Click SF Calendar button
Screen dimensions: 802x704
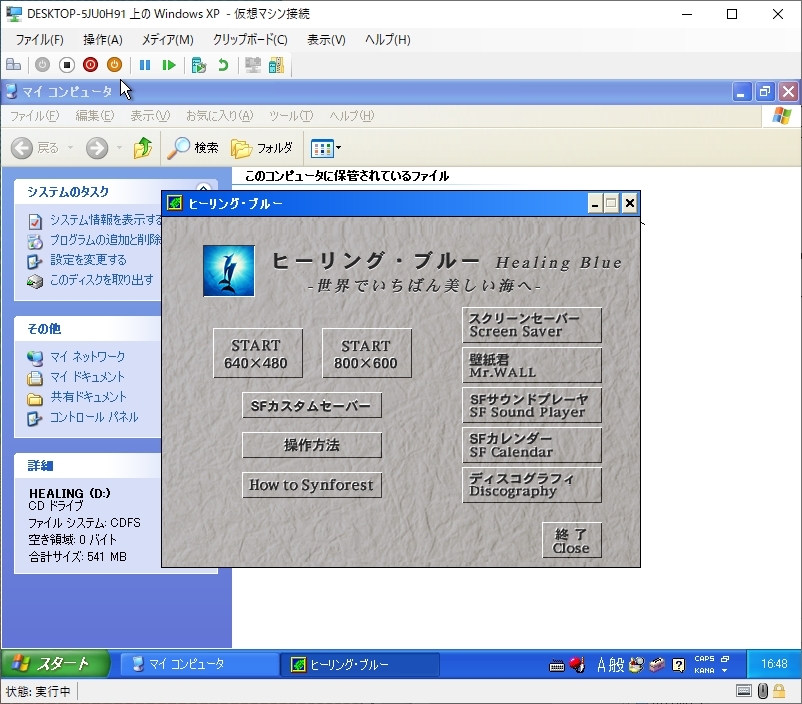(532, 445)
